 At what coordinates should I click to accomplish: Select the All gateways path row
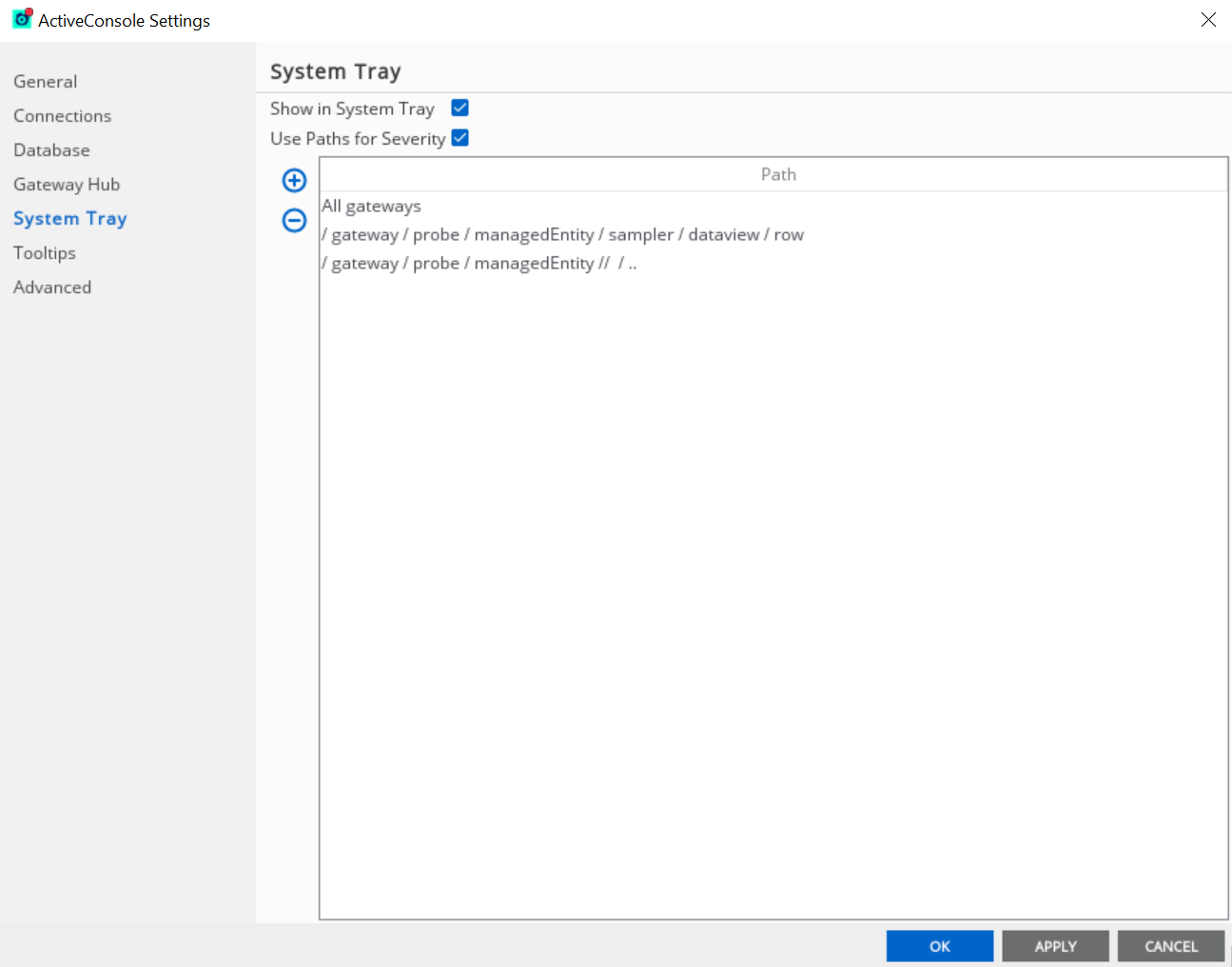coord(372,207)
